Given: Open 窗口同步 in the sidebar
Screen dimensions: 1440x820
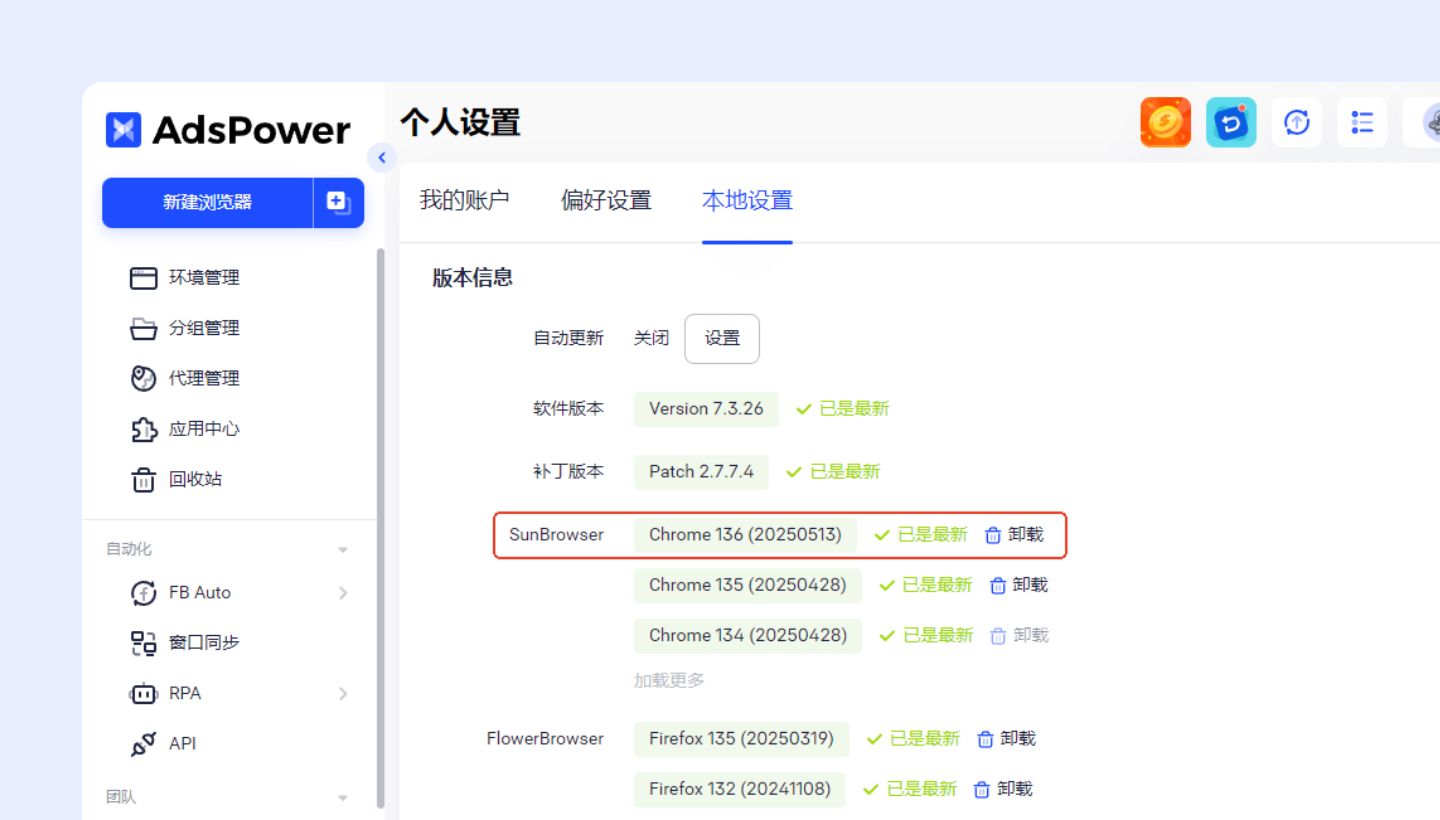Looking at the screenshot, I should 204,643.
